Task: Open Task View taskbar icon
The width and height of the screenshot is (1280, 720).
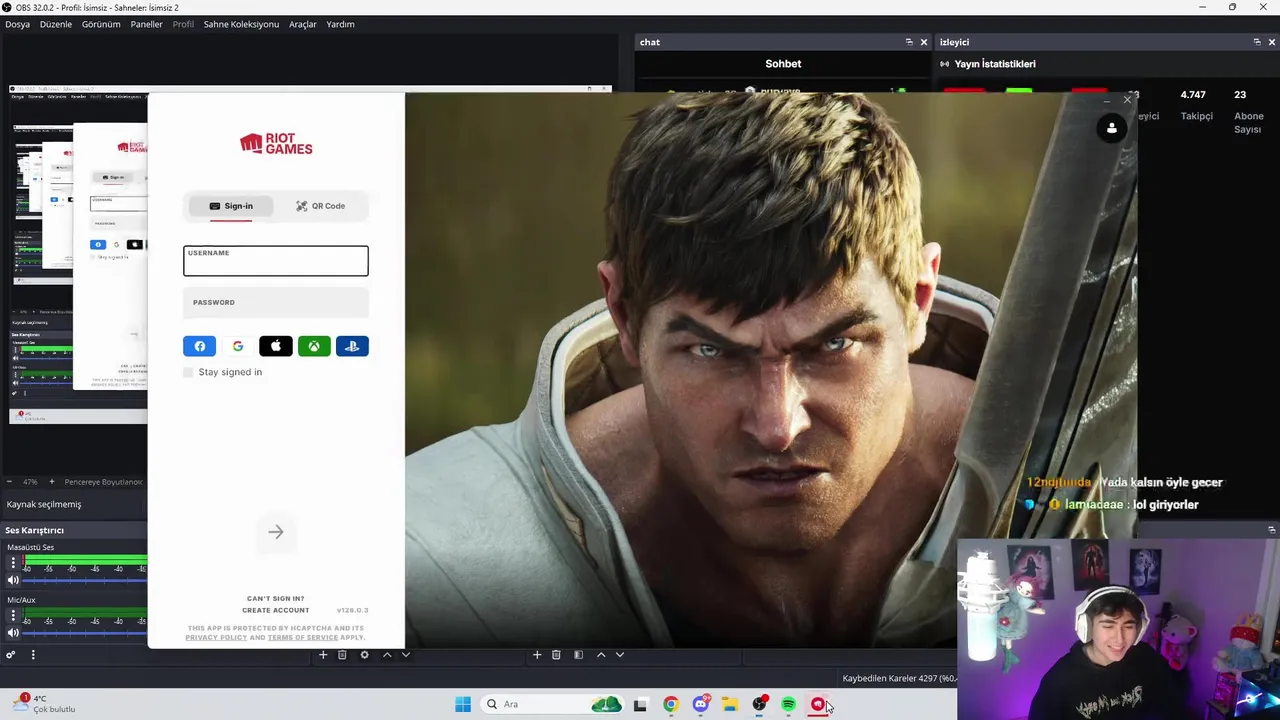Action: click(x=641, y=704)
